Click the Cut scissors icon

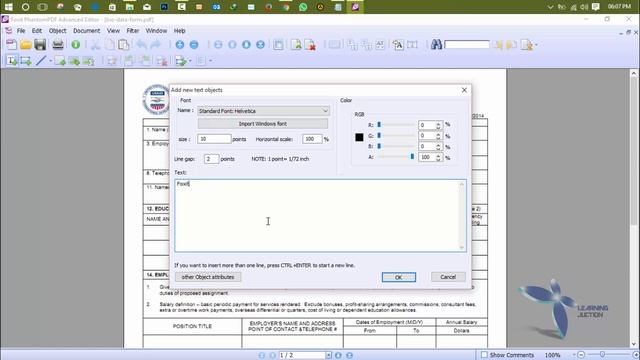pos(95,44)
